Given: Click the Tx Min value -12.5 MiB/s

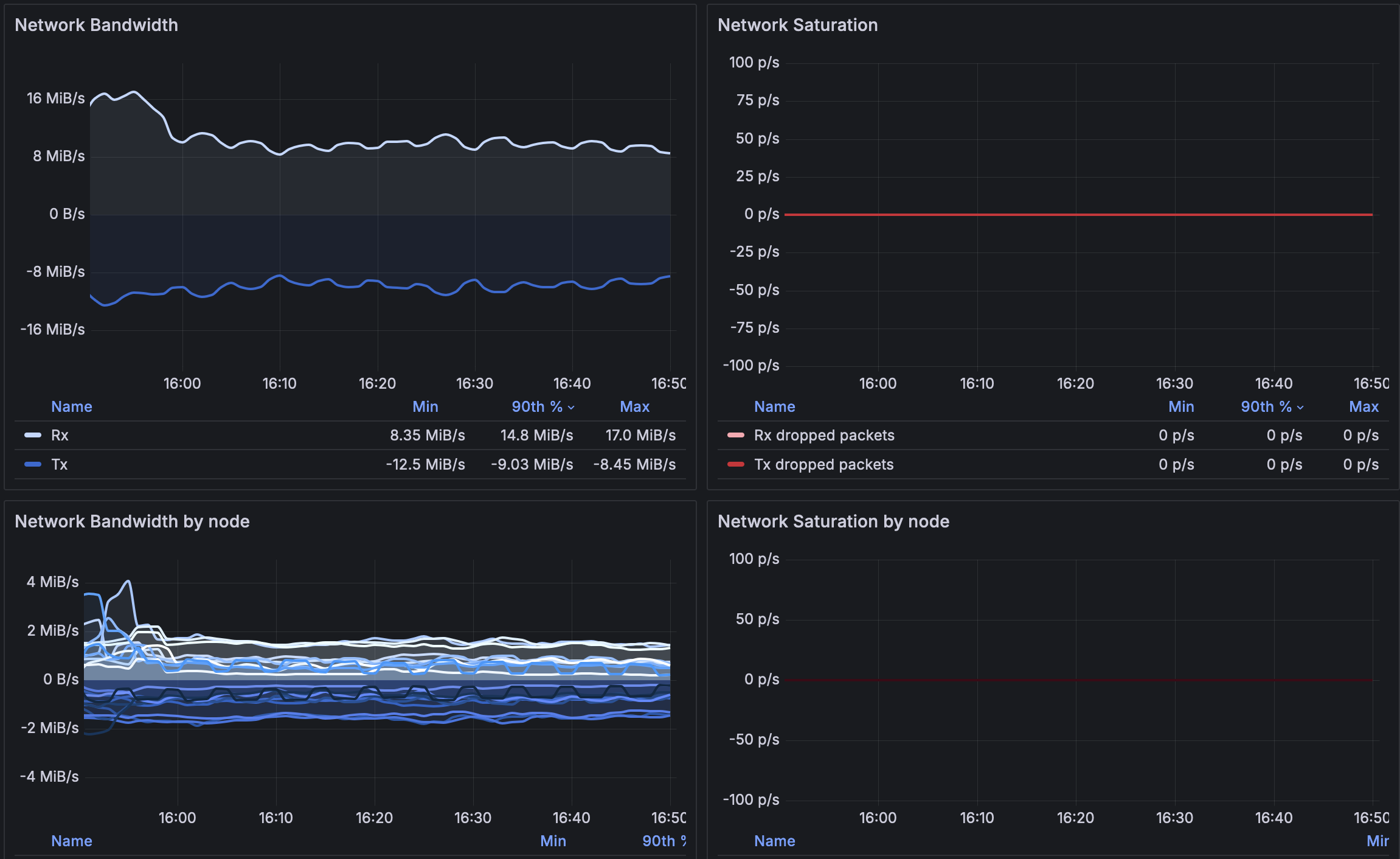Looking at the screenshot, I should tap(425, 464).
